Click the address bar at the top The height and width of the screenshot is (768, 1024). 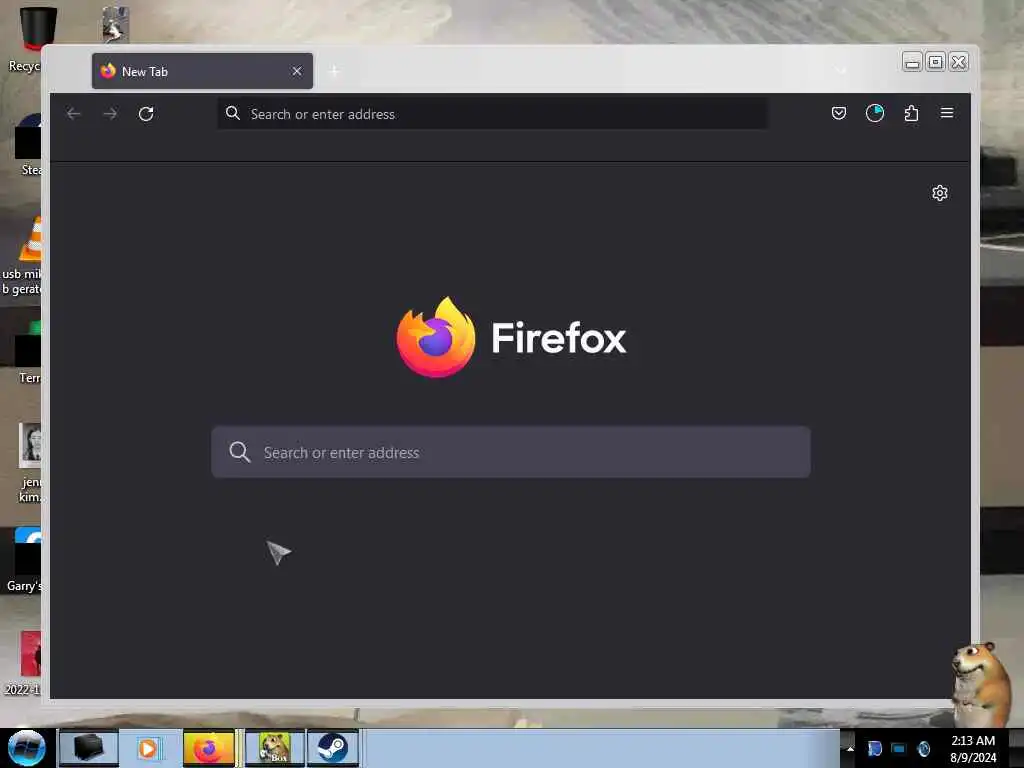492,114
